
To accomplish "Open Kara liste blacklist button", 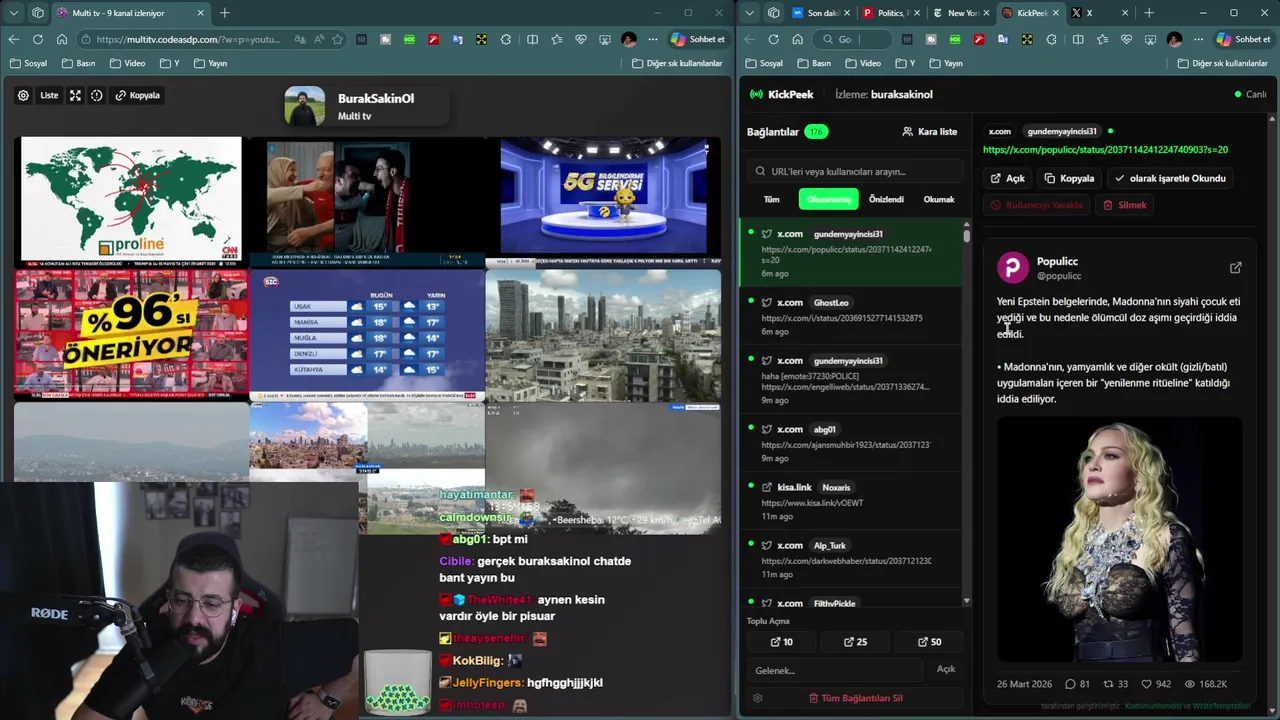I will click(930, 131).
